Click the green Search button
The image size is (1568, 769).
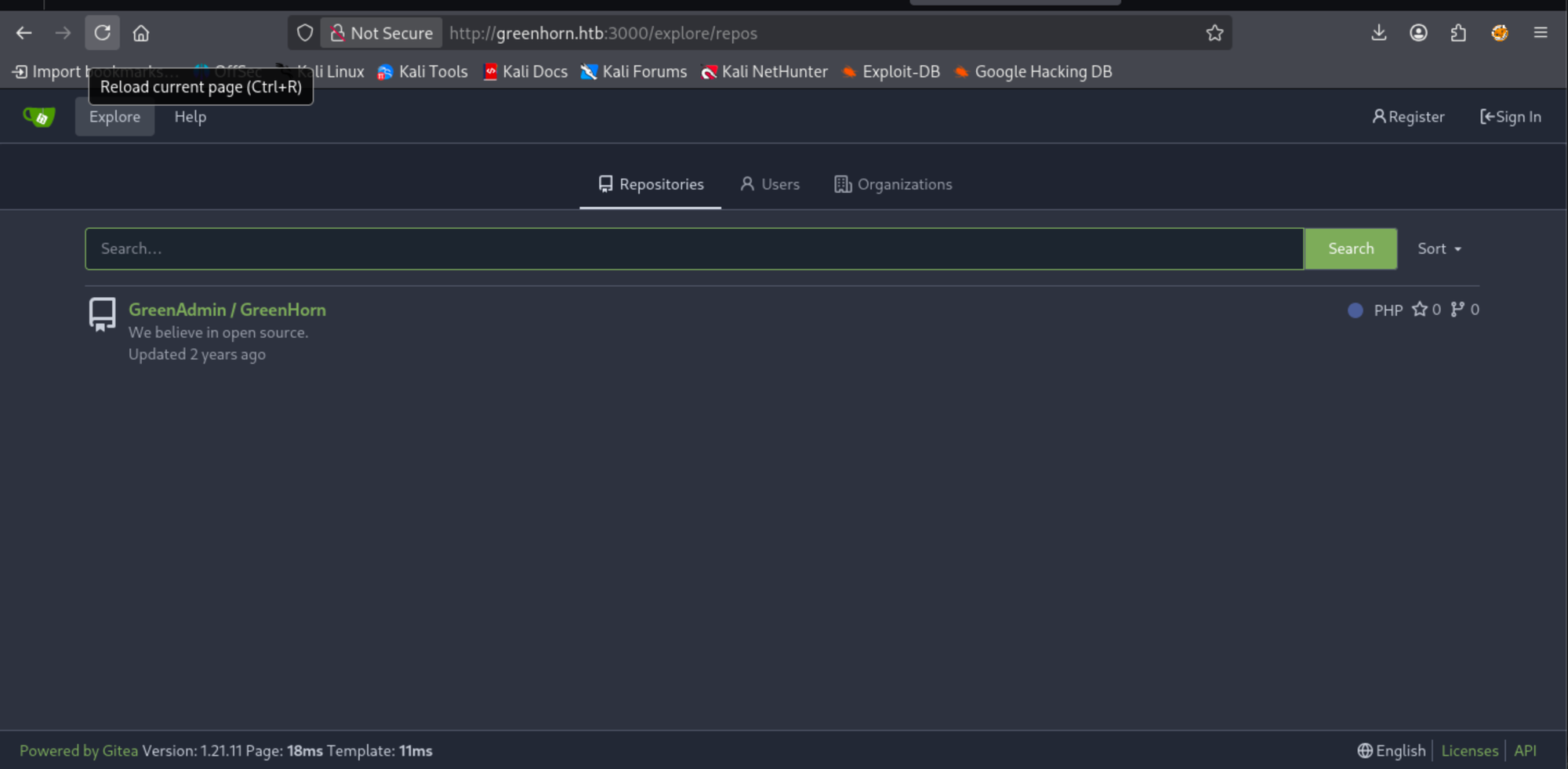tap(1350, 248)
